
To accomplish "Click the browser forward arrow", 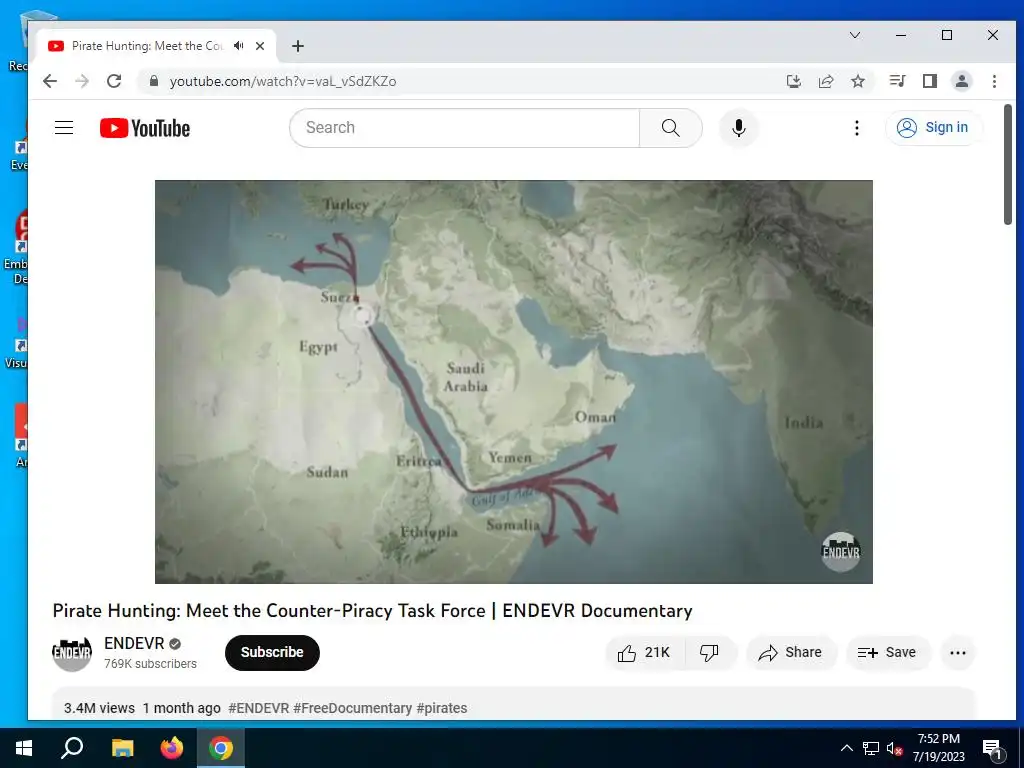I will coord(82,81).
